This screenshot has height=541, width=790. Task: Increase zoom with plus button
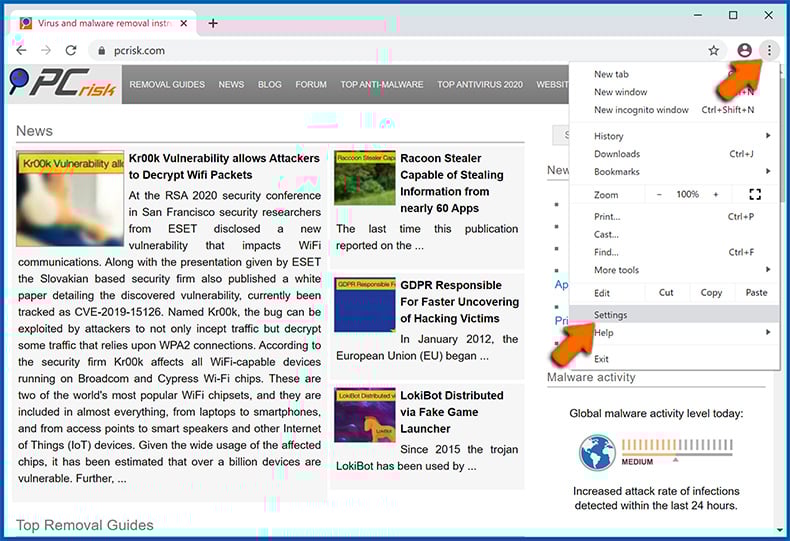click(715, 194)
